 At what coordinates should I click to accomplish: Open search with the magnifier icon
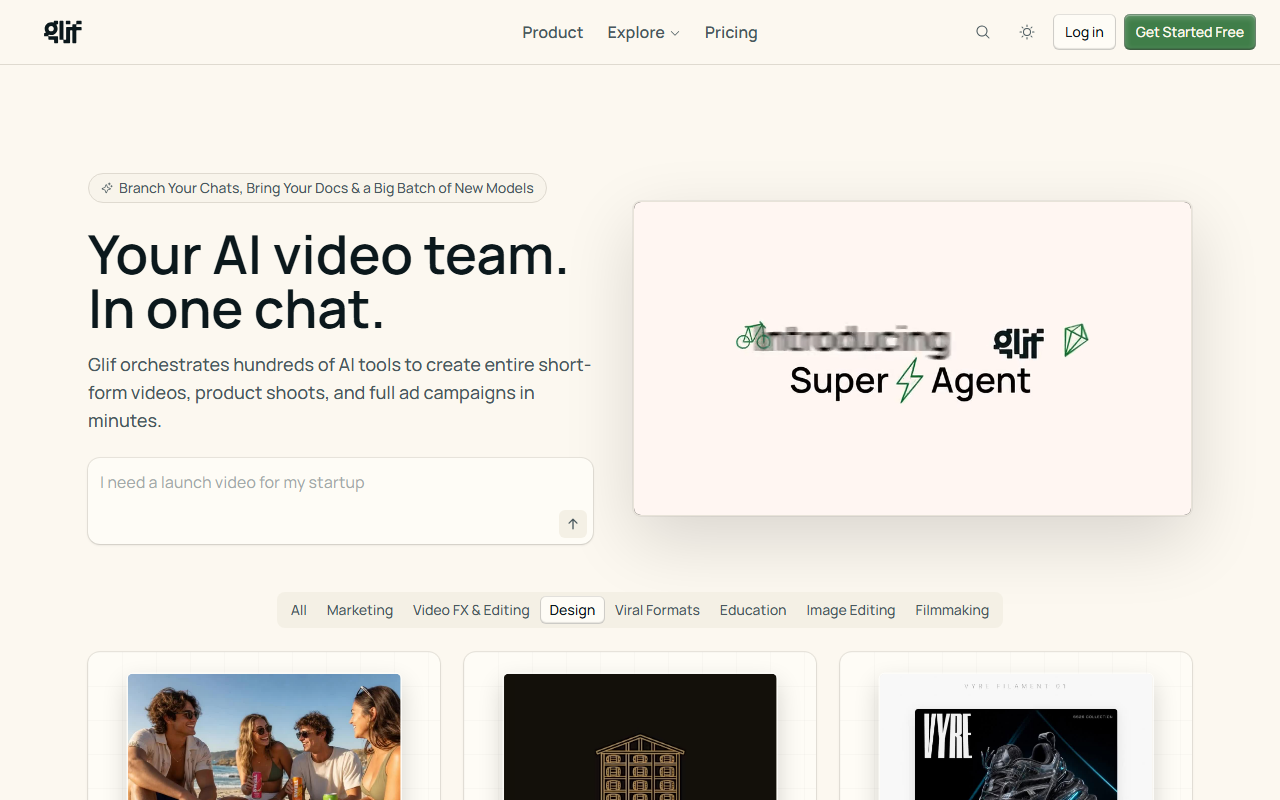[x=983, y=32]
